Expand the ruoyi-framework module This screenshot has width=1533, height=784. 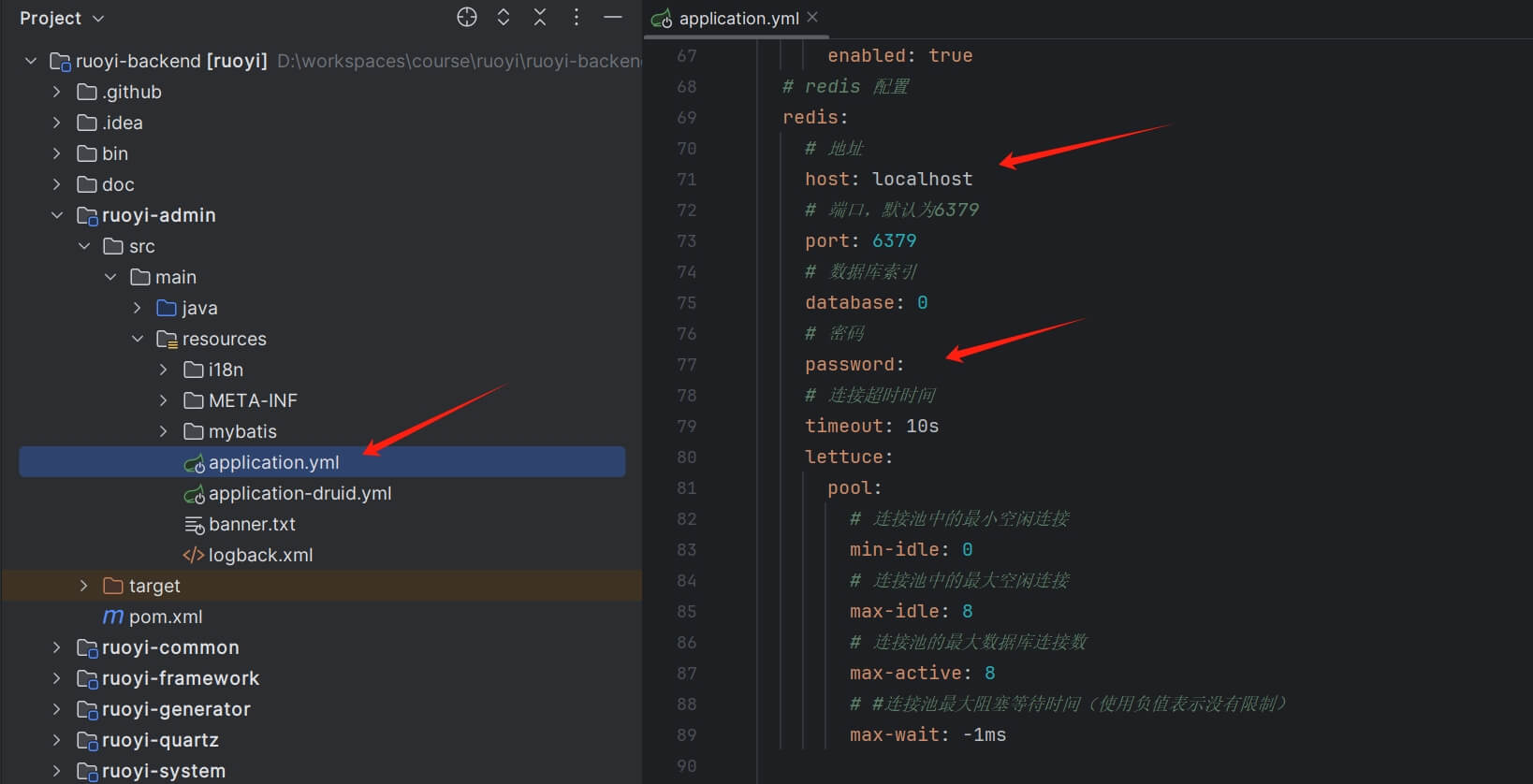point(57,678)
